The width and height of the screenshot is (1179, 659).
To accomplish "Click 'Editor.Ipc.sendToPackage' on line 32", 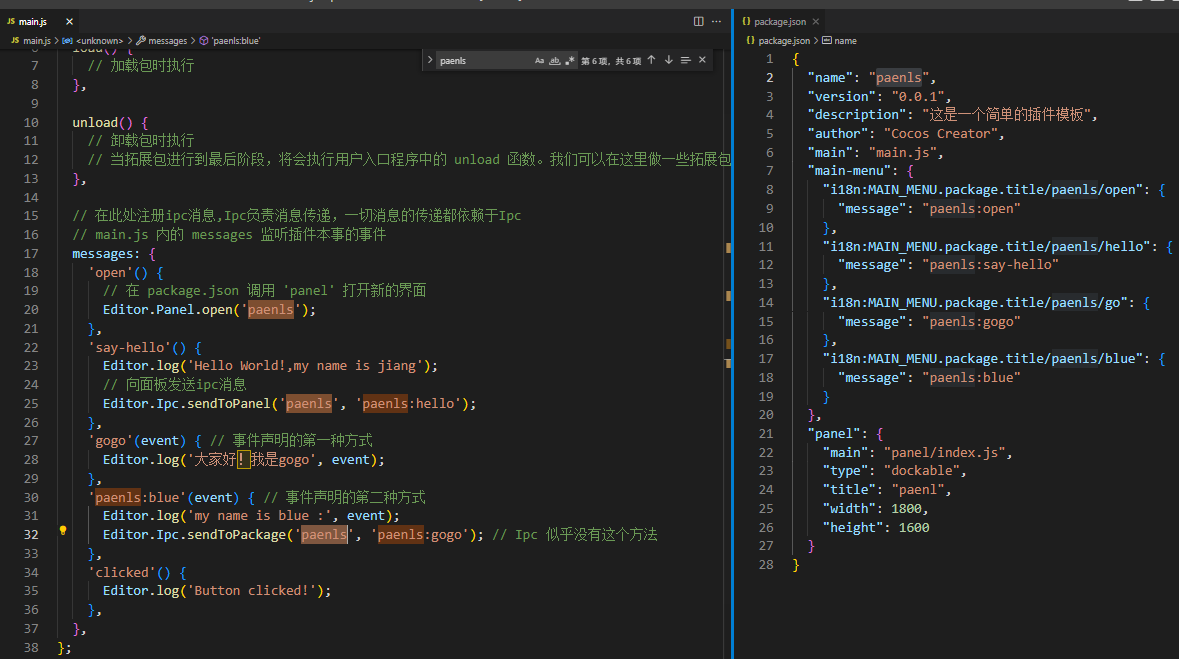I will click(x=194, y=534).
